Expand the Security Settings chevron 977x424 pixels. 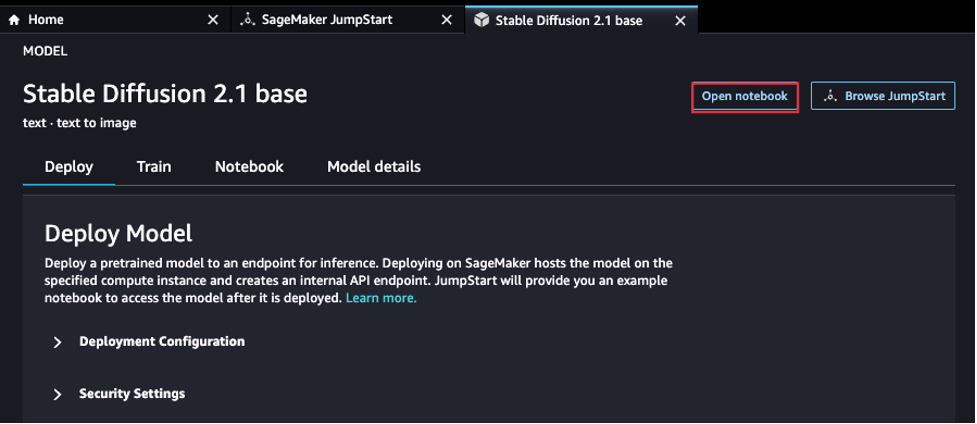pos(57,395)
